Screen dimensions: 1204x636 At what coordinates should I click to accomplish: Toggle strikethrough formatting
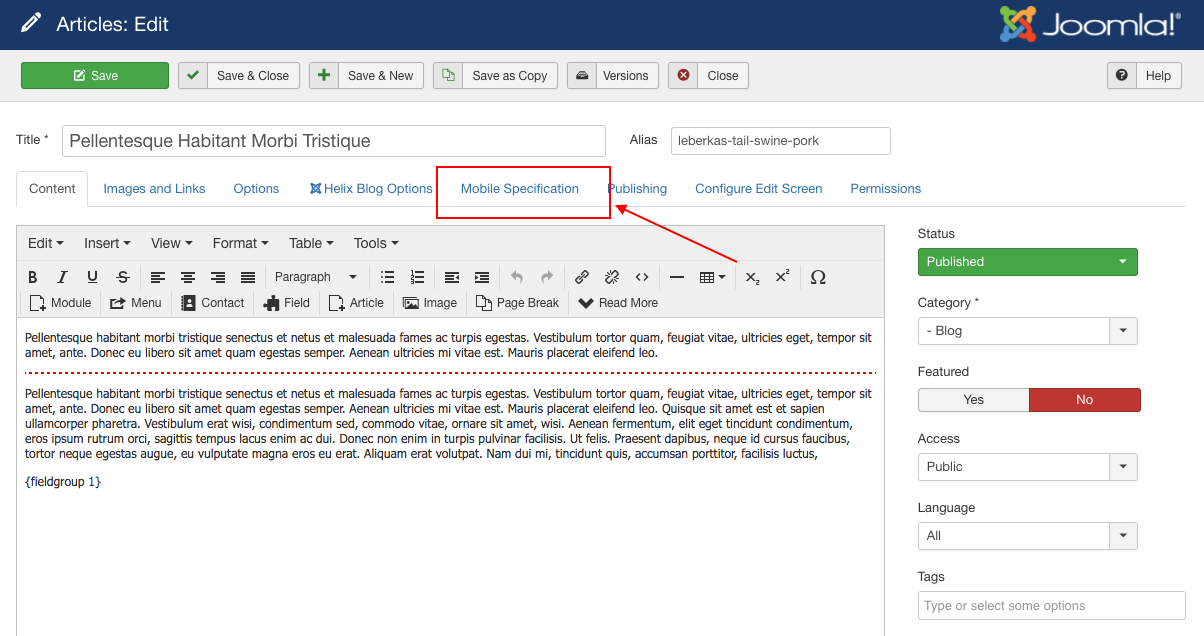pos(122,277)
